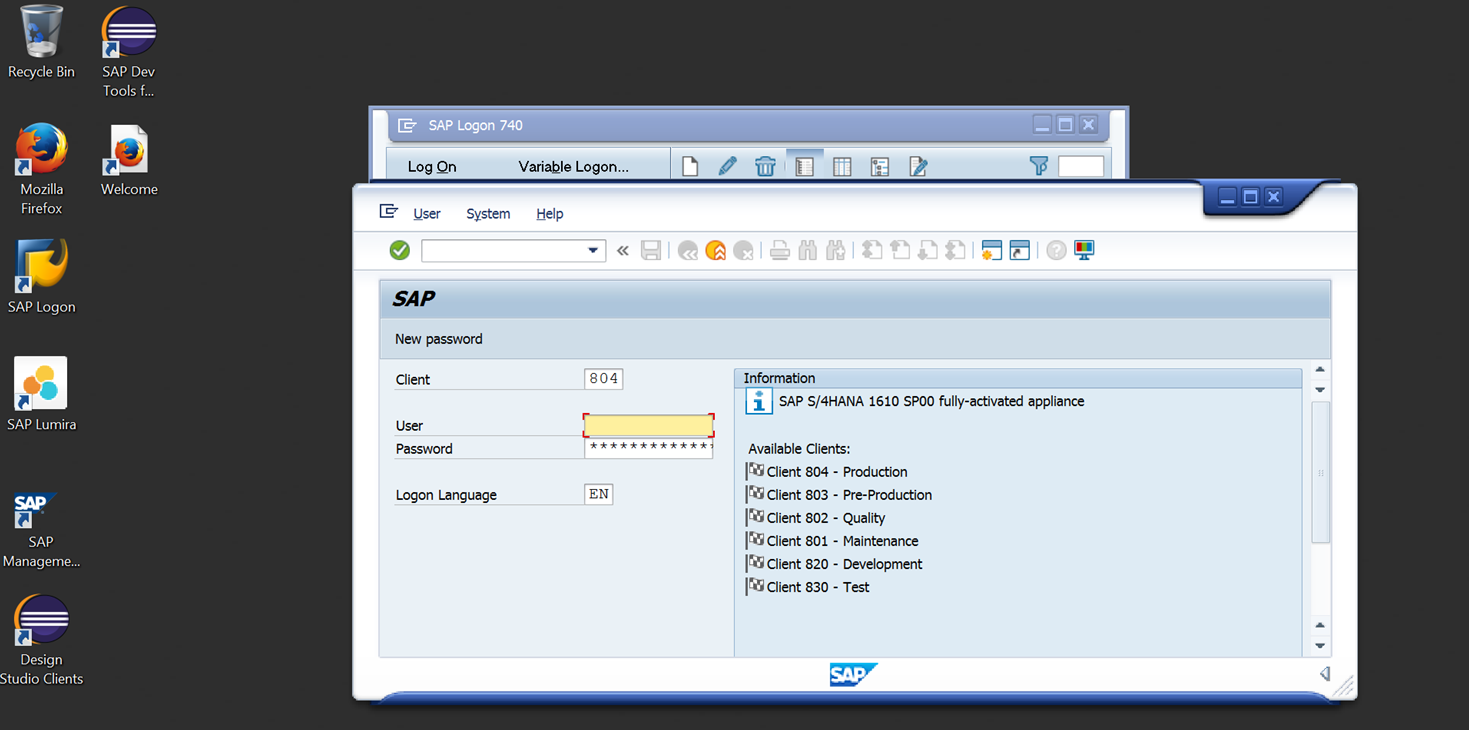Select the Design Studio Clients shortcut
The width and height of the screenshot is (1469, 730).
(41, 640)
